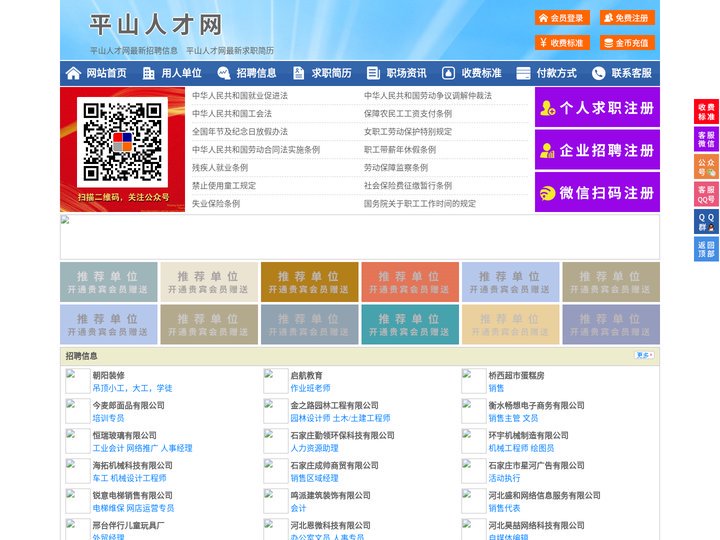Image resolution: width=720 pixels, height=540 pixels.
Task: Click the chart icon beside 招聘信息
Action: click(223, 73)
